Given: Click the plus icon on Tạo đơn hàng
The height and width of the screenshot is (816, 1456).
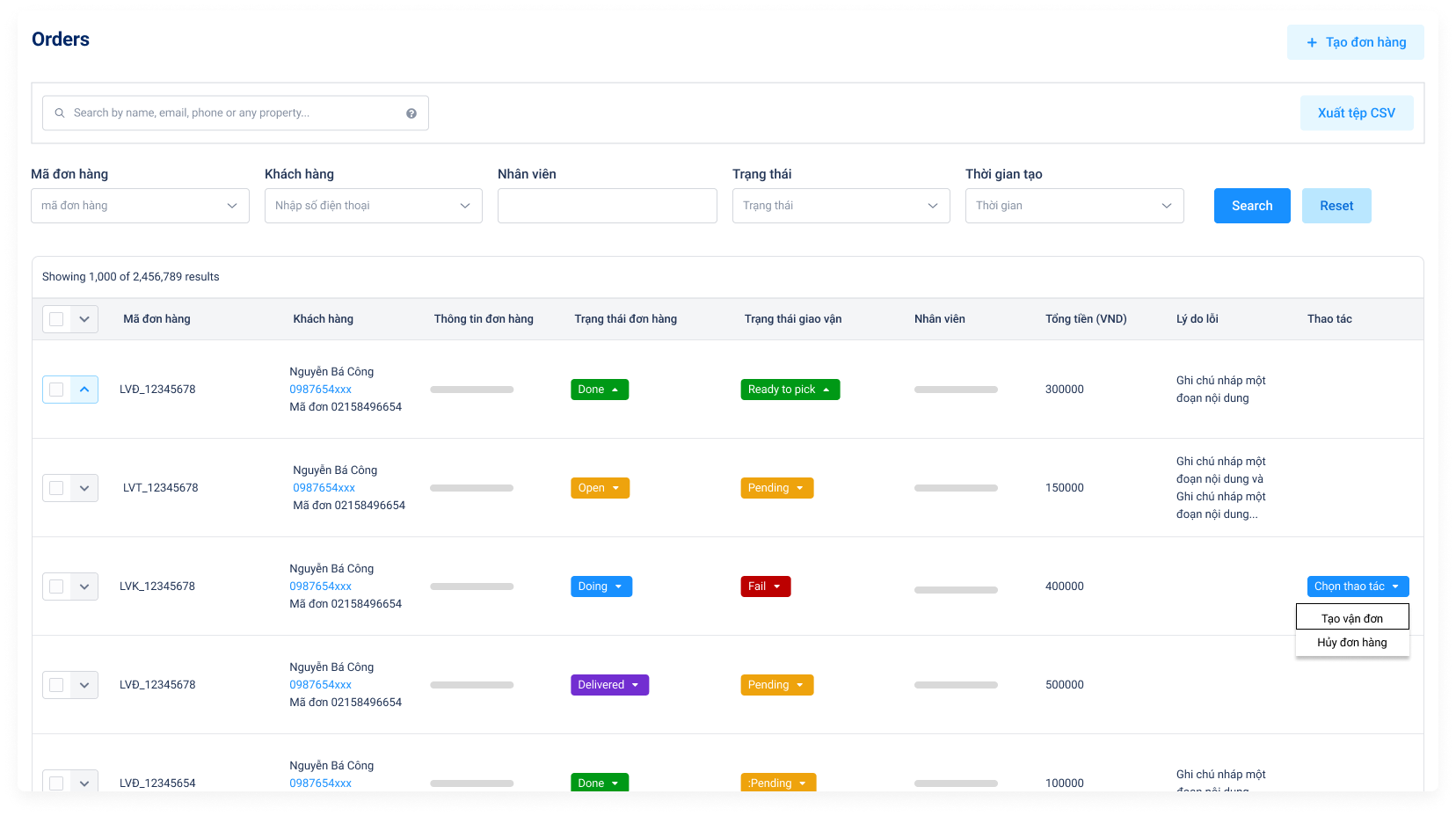Looking at the screenshot, I should click(x=1310, y=42).
